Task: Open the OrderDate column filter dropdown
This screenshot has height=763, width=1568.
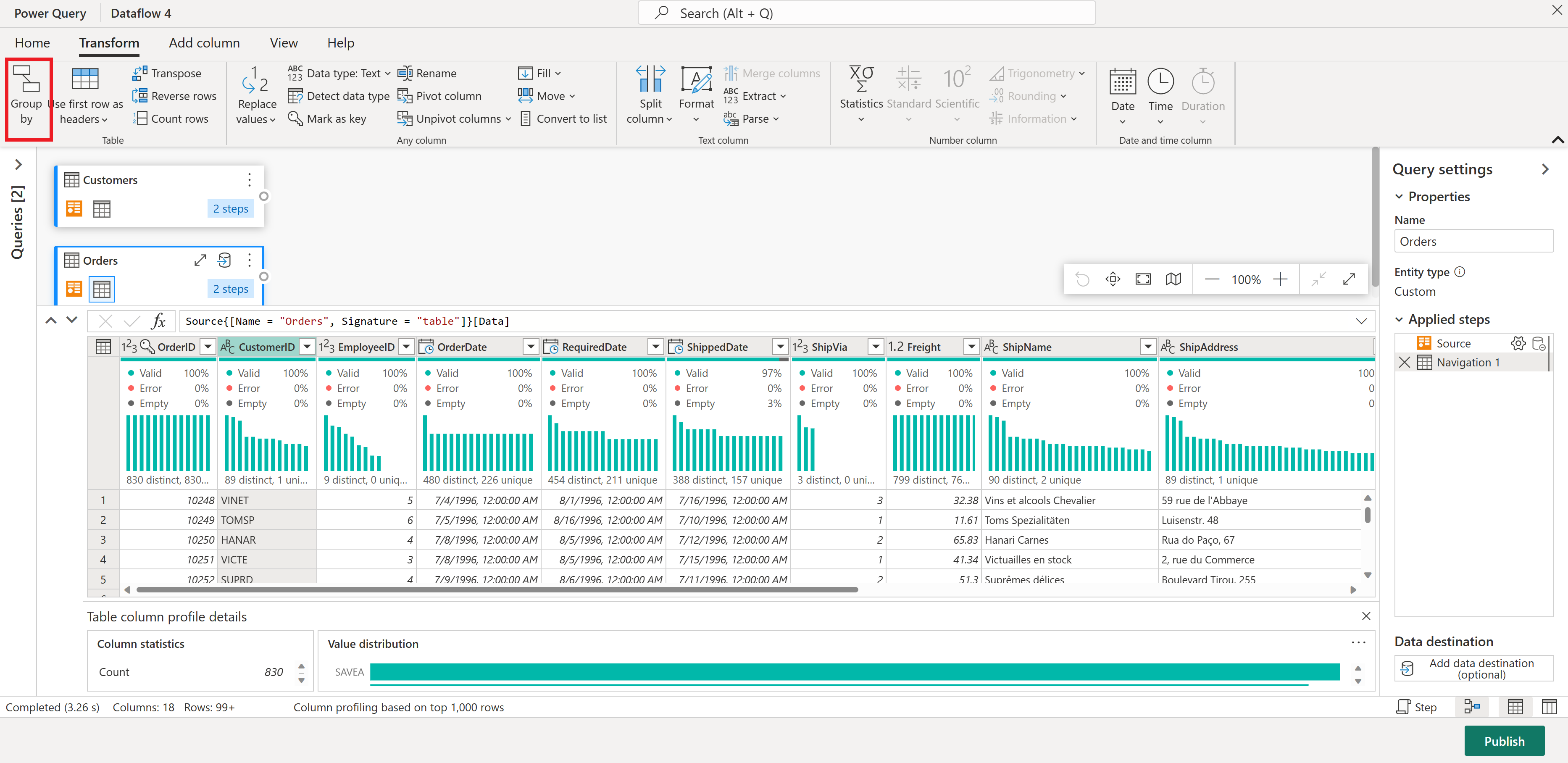Action: pyautogui.click(x=531, y=347)
